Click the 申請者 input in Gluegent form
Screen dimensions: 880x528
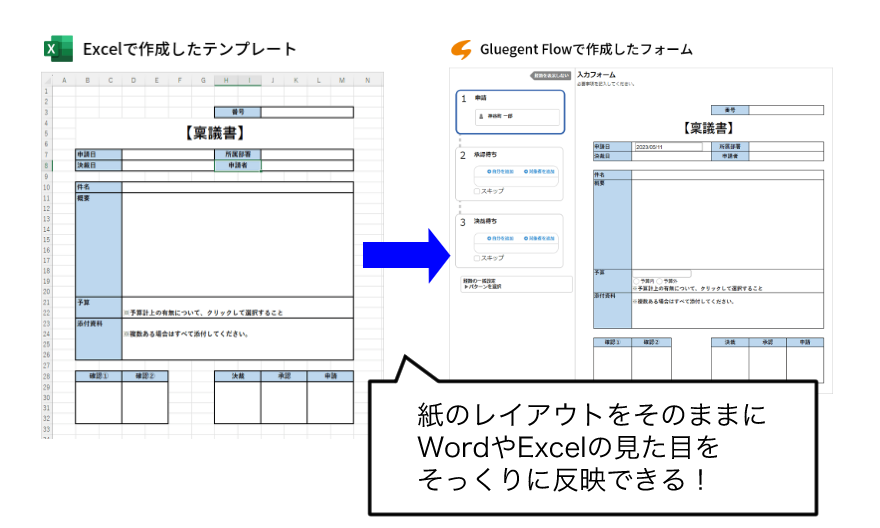point(786,156)
